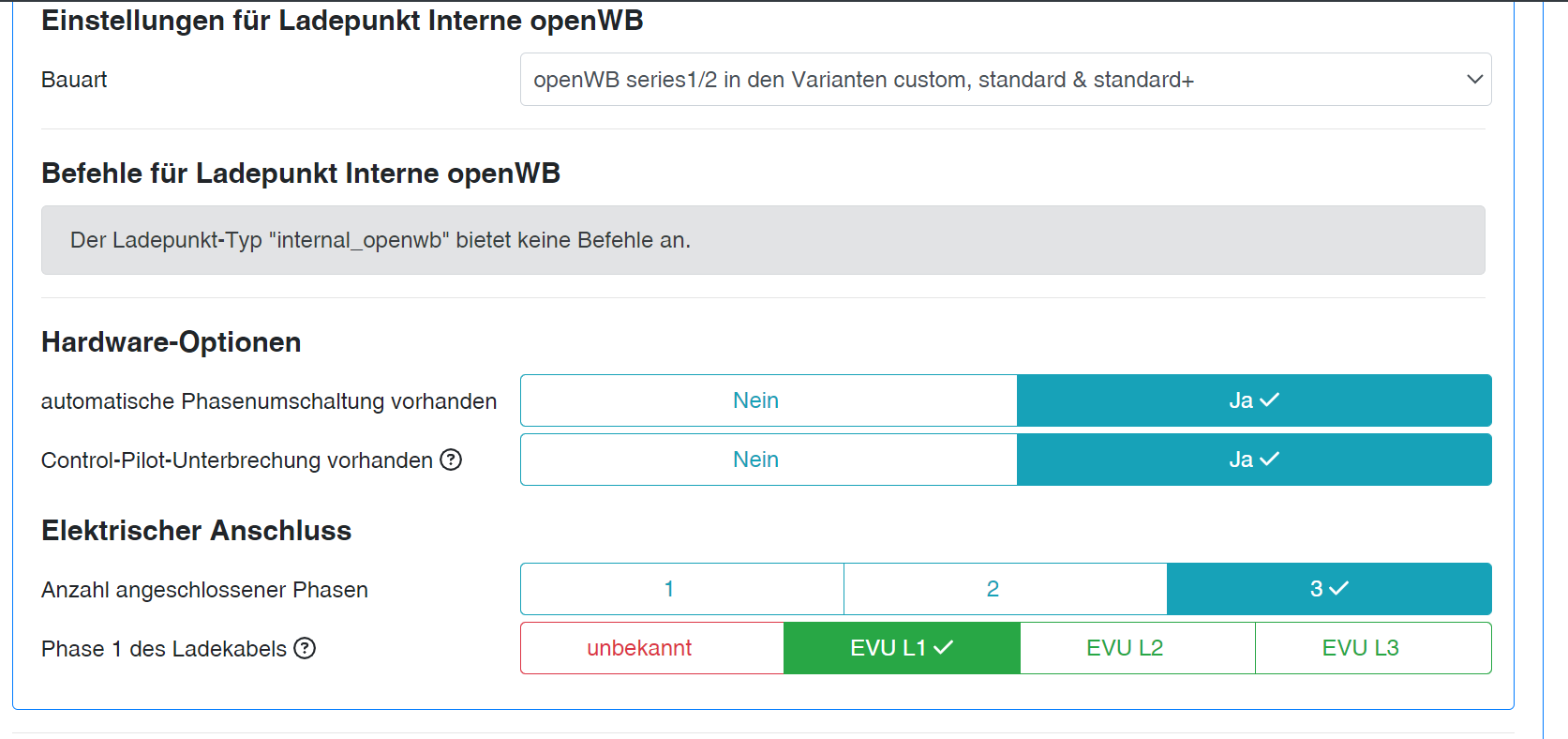Click the Elektrischer Anschluss heading
Viewport: 1568px width, 739px height.
coord(197,531)
